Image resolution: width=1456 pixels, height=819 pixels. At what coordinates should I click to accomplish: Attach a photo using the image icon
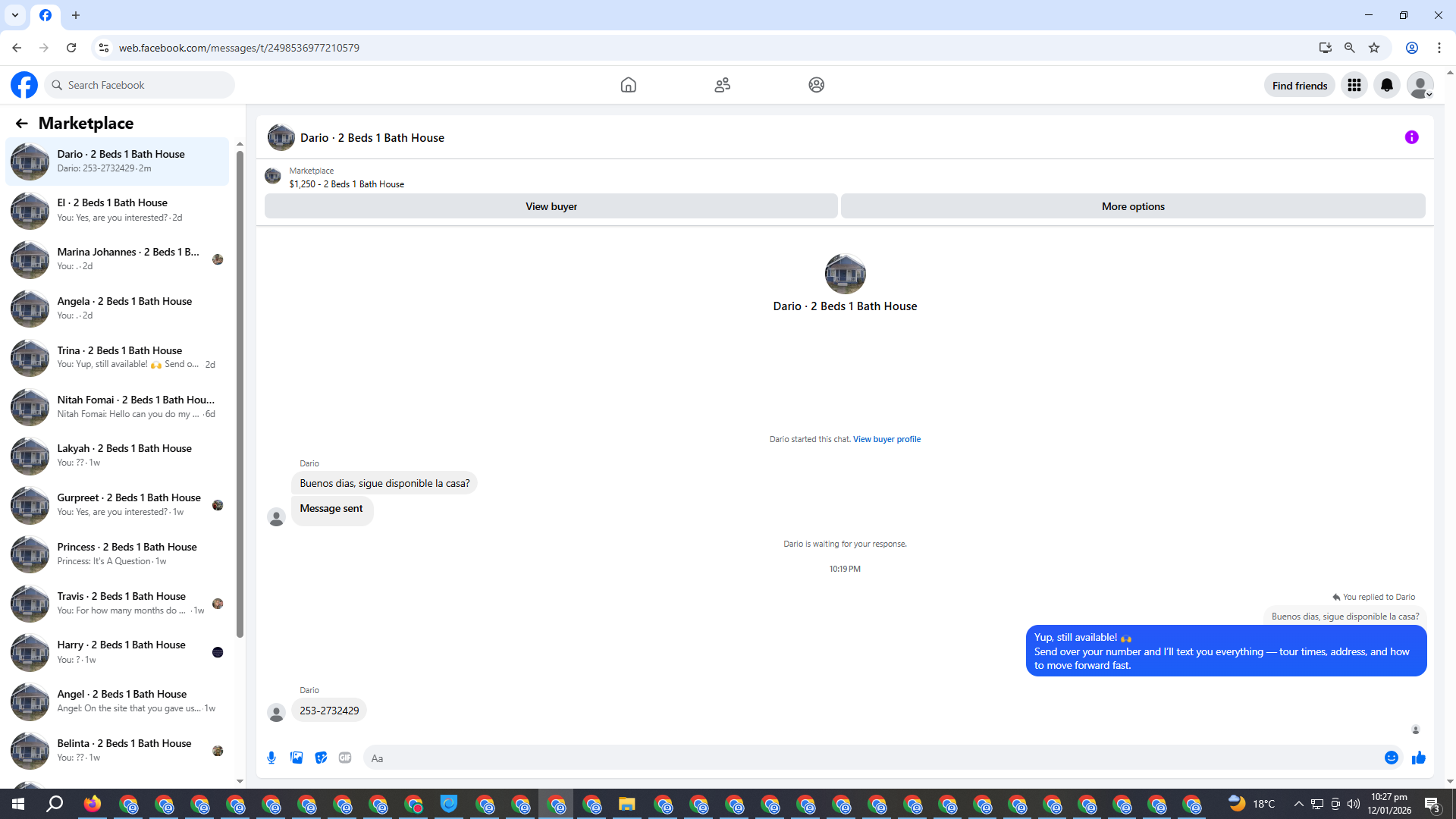(297, 758)
